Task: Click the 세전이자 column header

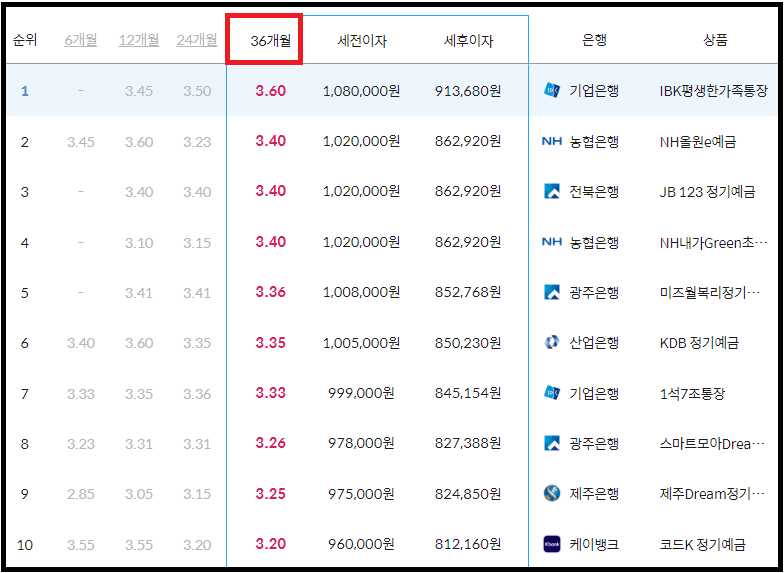Action: (x=362, y=40)
